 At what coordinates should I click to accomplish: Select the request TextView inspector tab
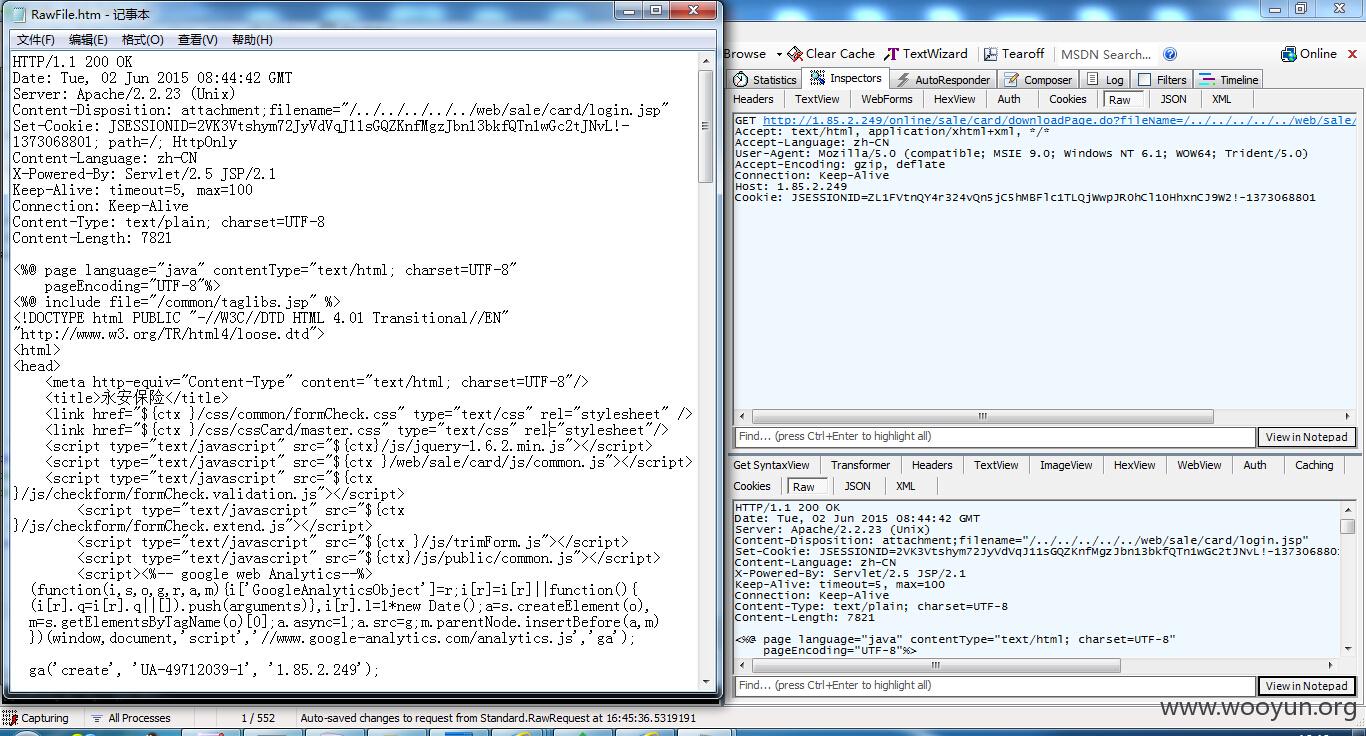(817, 99)
